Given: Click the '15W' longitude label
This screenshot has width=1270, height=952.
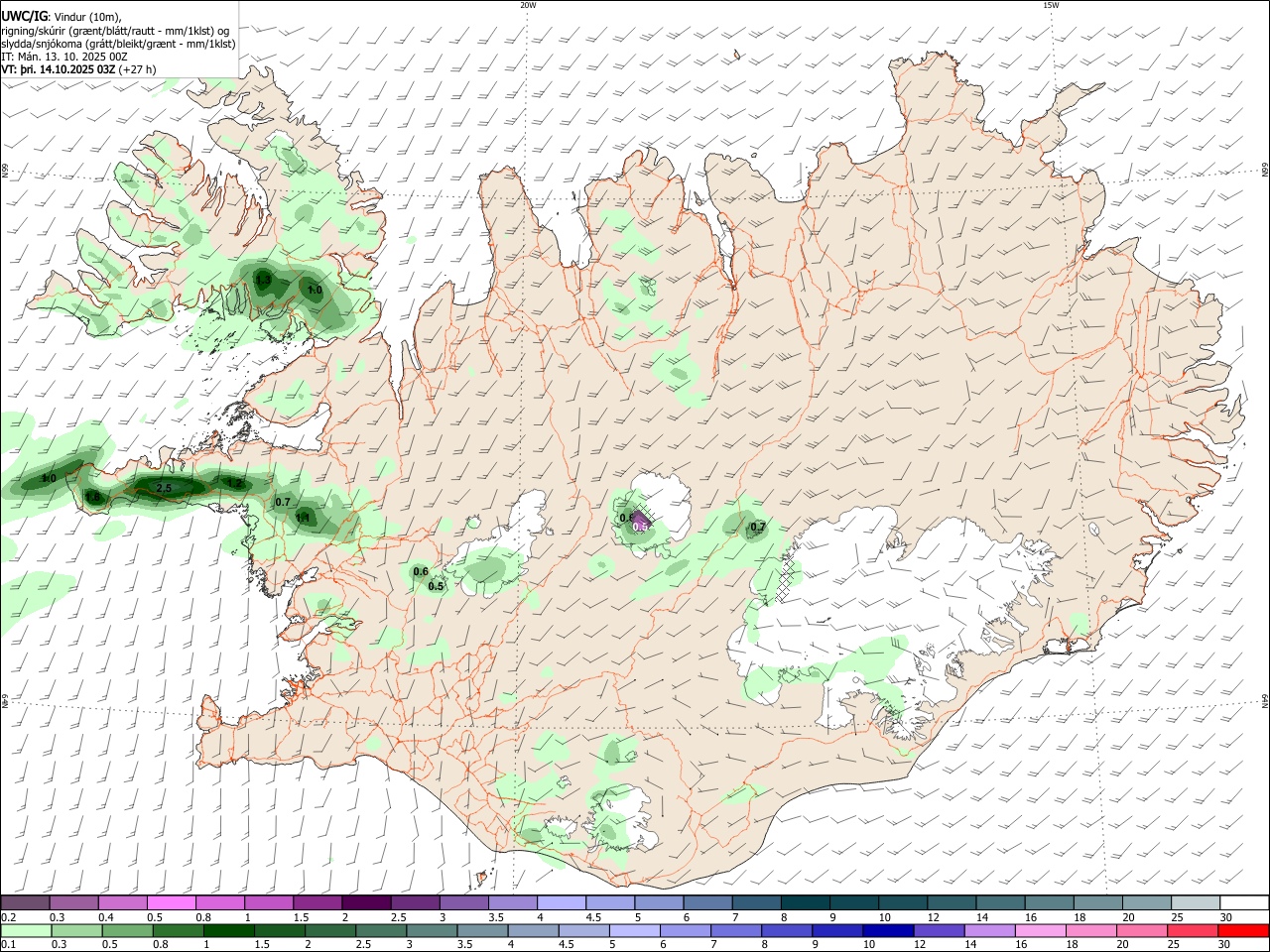Looking at the screenshot, I should click(x=1051, y=5).
